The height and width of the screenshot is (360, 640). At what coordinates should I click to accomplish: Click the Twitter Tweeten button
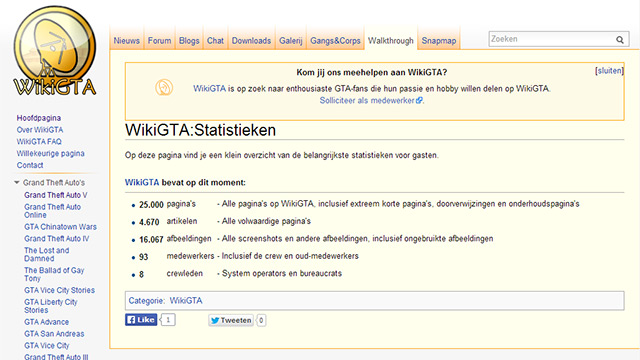[x=231, y=320]
